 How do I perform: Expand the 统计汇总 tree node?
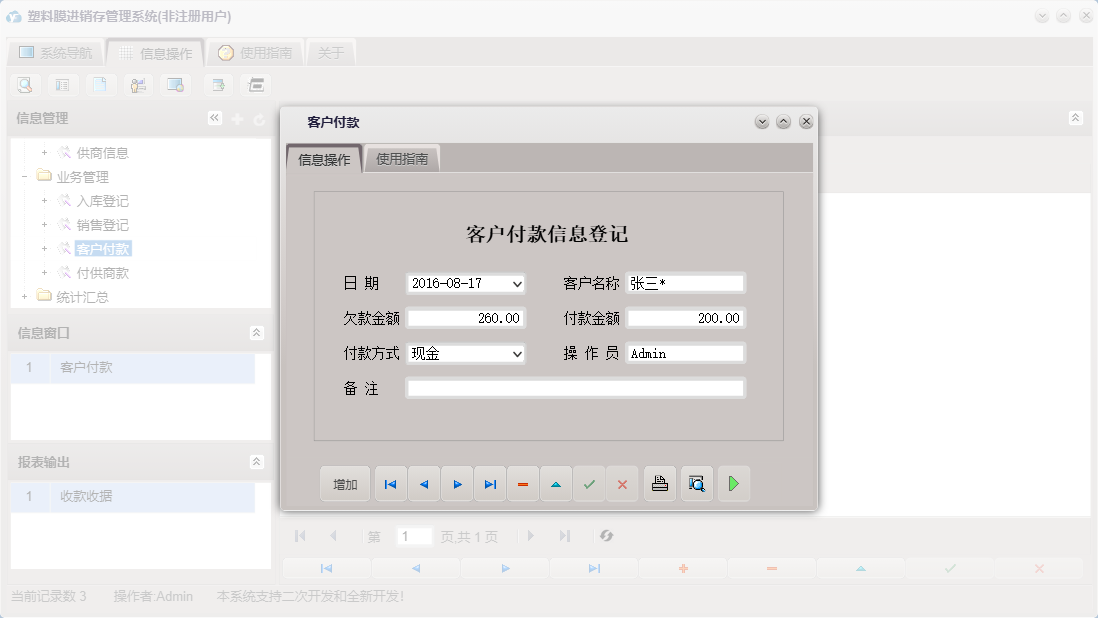click(x=24, y=296)
